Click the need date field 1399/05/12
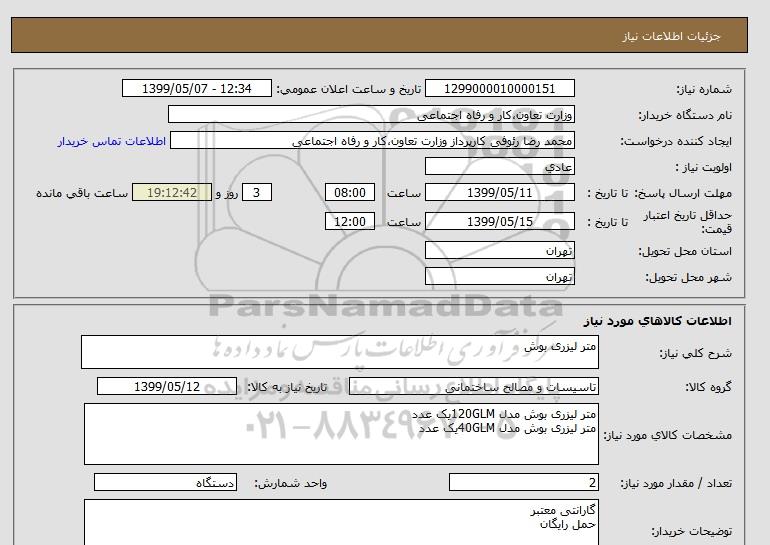The width and height of the screenshot is (770, 545). 167,386
